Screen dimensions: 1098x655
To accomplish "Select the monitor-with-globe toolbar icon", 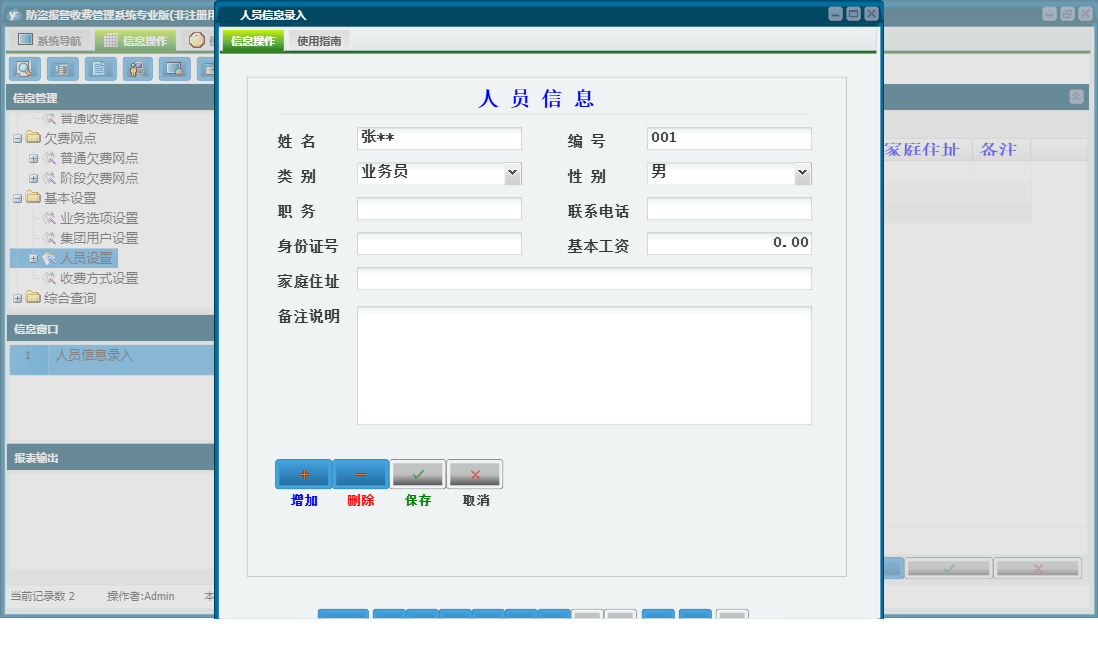I will (x=174, y=68).
